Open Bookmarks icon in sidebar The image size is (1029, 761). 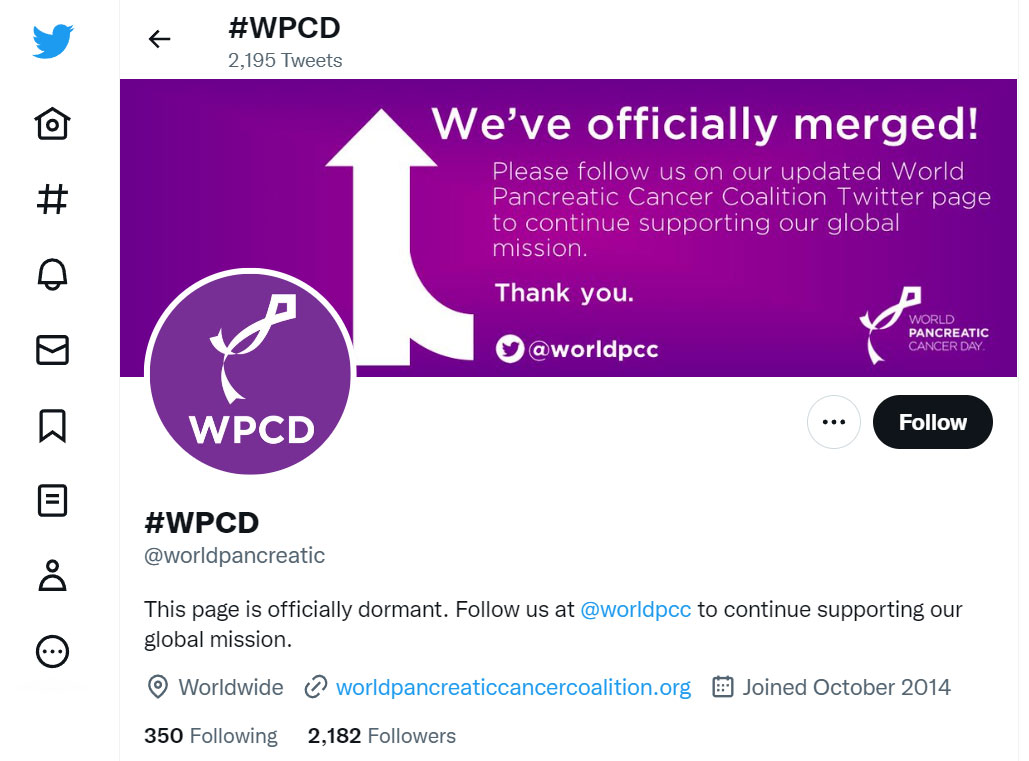52,426
